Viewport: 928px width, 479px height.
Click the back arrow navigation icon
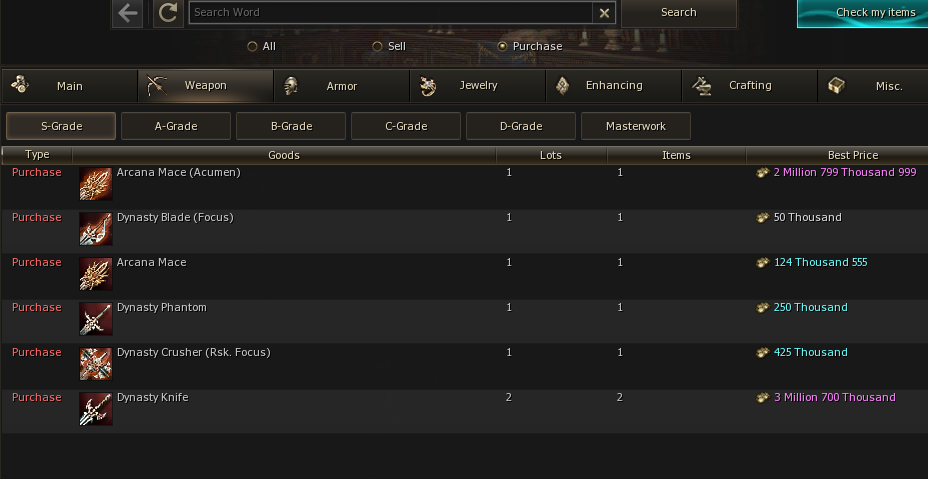(x=127, y=13)
